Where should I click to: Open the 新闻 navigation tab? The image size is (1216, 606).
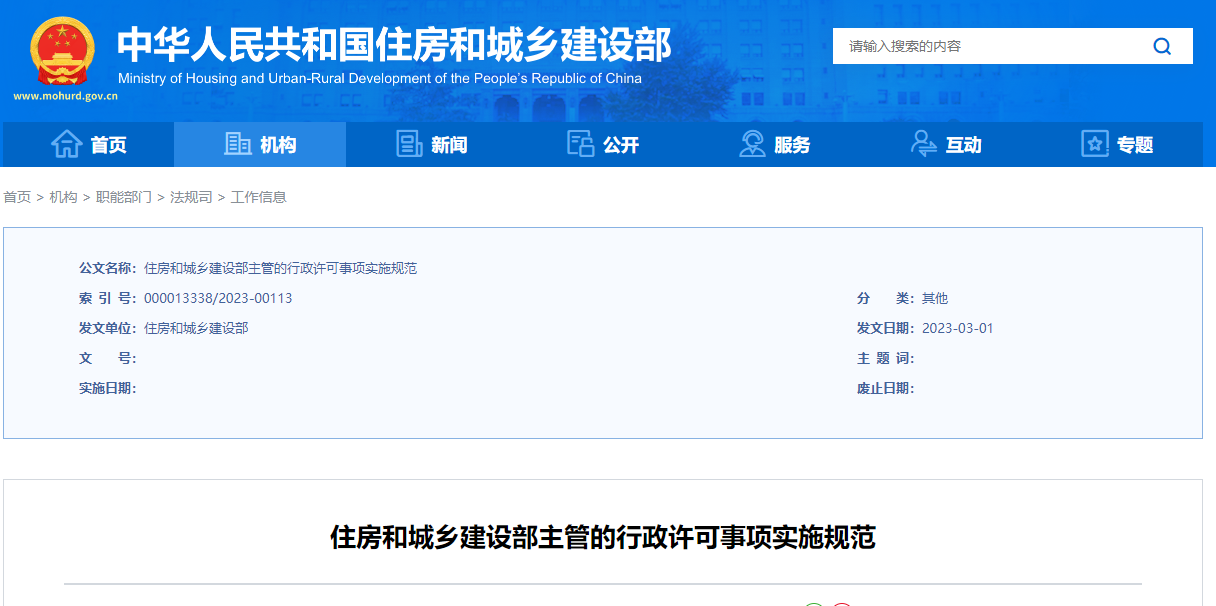(432, 145)
